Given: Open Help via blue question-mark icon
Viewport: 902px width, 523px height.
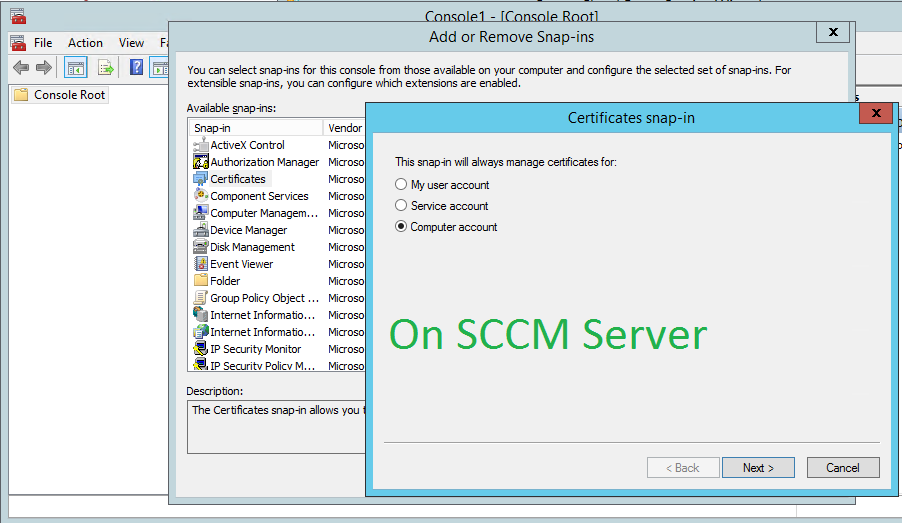Looking at the screenshot, I should pos(136,67).
